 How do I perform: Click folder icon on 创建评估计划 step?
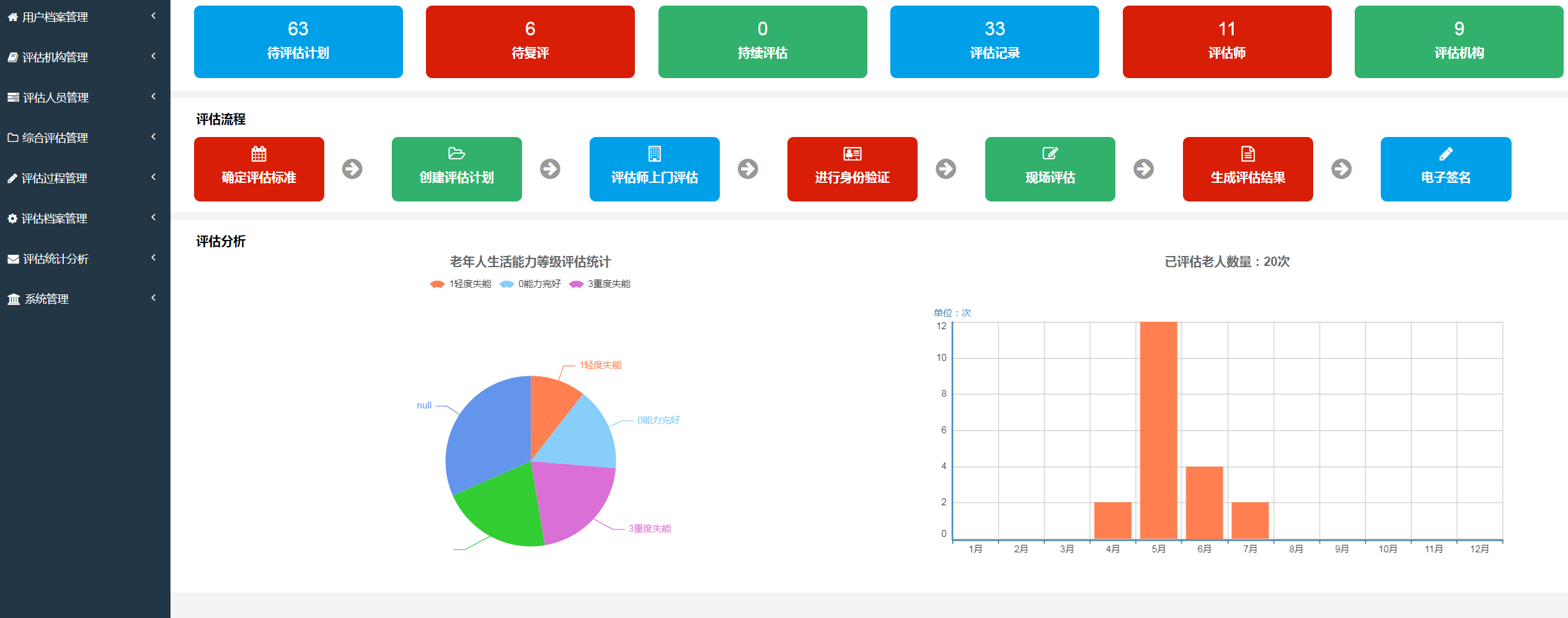tap(456, 154)
